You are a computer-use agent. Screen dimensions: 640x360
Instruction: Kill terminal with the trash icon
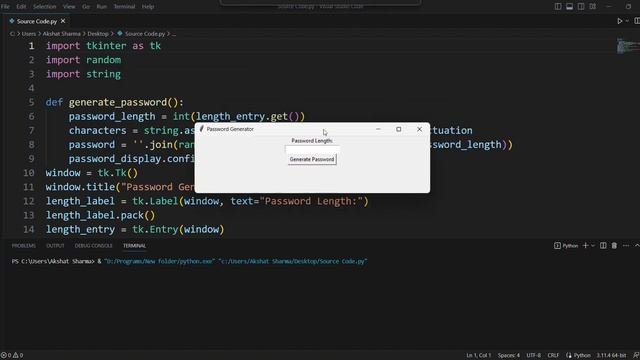click(614, 245)
